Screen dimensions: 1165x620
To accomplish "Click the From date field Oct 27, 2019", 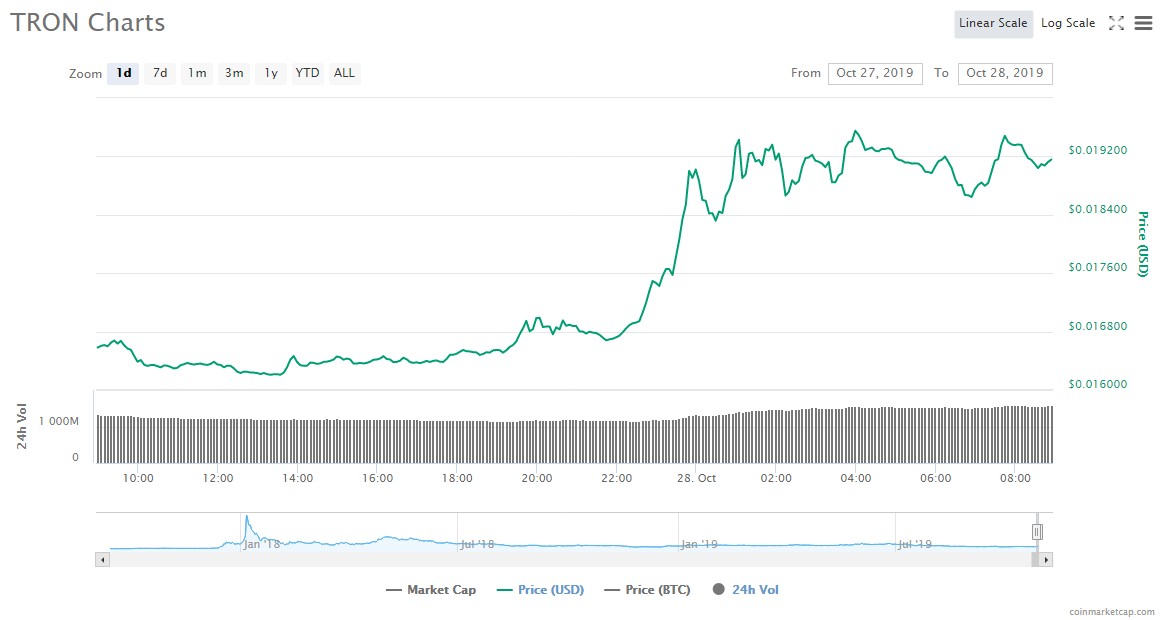I will 875,73.
